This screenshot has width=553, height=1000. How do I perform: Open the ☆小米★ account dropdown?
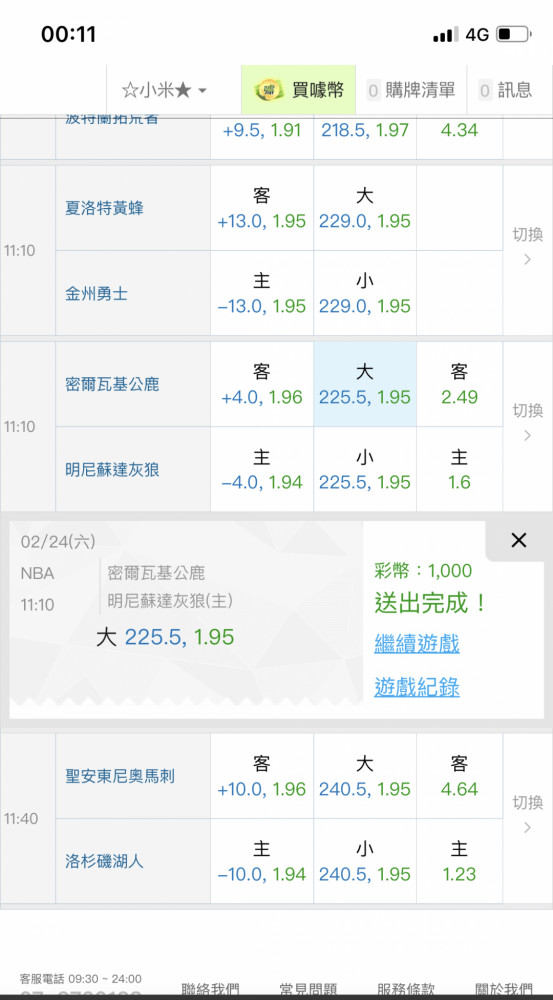(165, 90)
